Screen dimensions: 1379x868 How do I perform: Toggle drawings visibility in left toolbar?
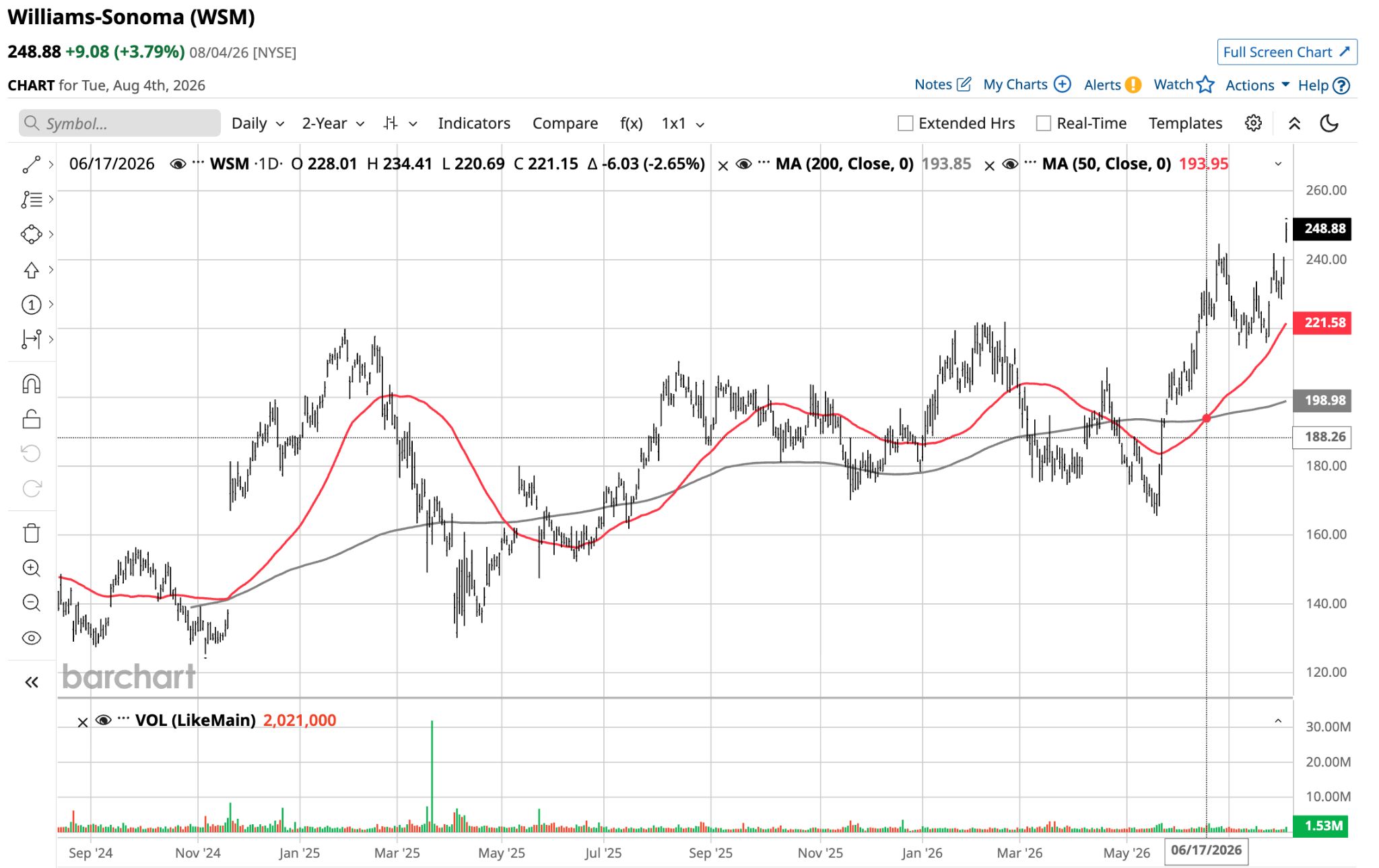pyautogui.click(x=31, y=638)
